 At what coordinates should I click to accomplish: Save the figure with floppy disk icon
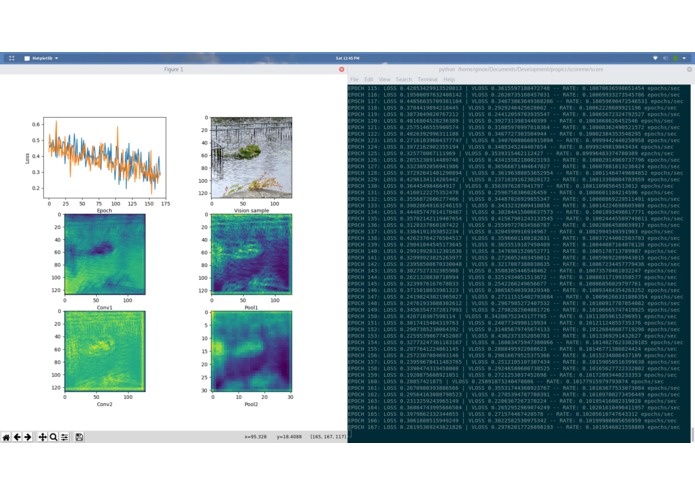pos(79,437)
